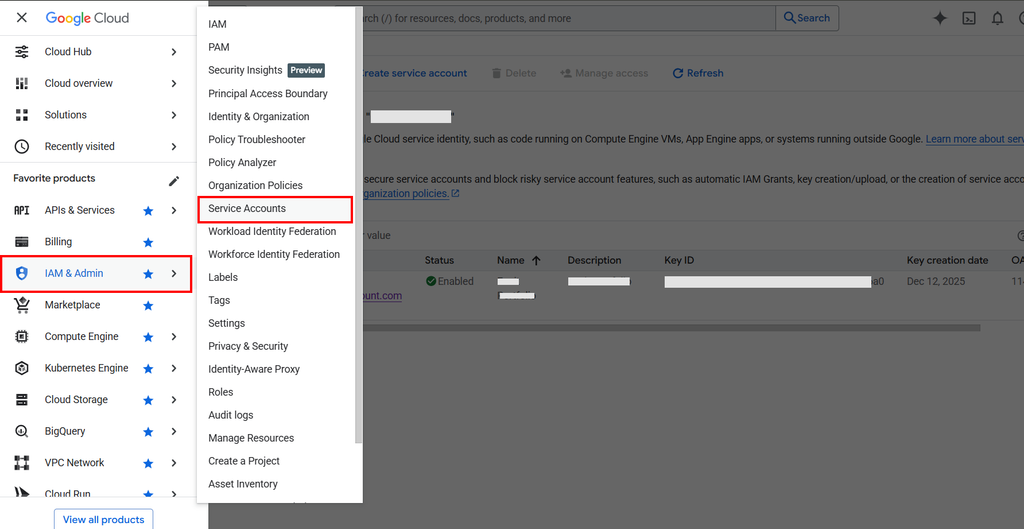Viewport: 1024px width, 529px height.
Task: Expand Cloud overview submenu chevron
Action: [x=174, y=83]
